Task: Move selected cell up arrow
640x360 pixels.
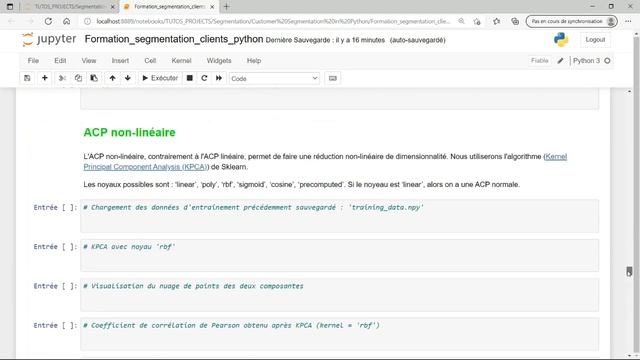Action: [112, 78]
